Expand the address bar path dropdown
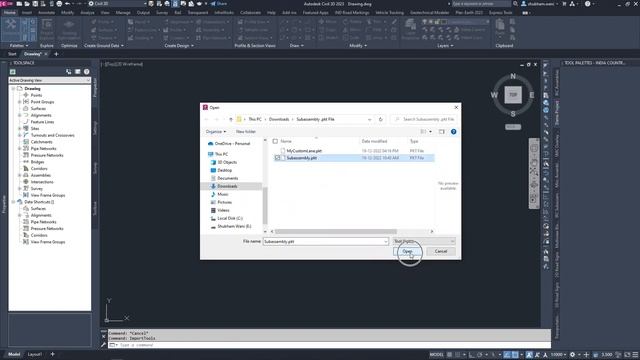Image resolution: width=640 pixels, height=360 pixels. point(369,119)
